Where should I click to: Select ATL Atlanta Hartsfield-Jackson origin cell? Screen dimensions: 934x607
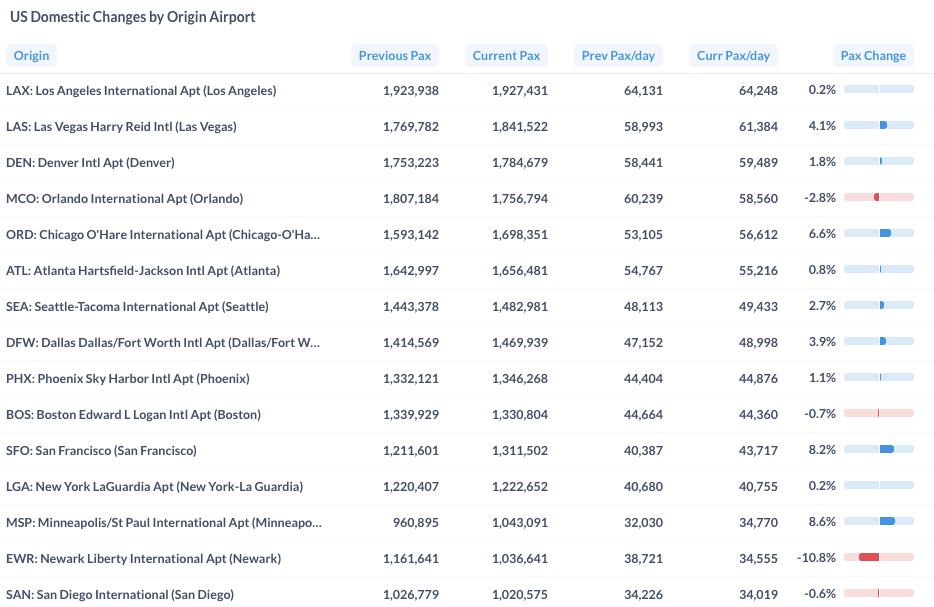coord(143,270)
